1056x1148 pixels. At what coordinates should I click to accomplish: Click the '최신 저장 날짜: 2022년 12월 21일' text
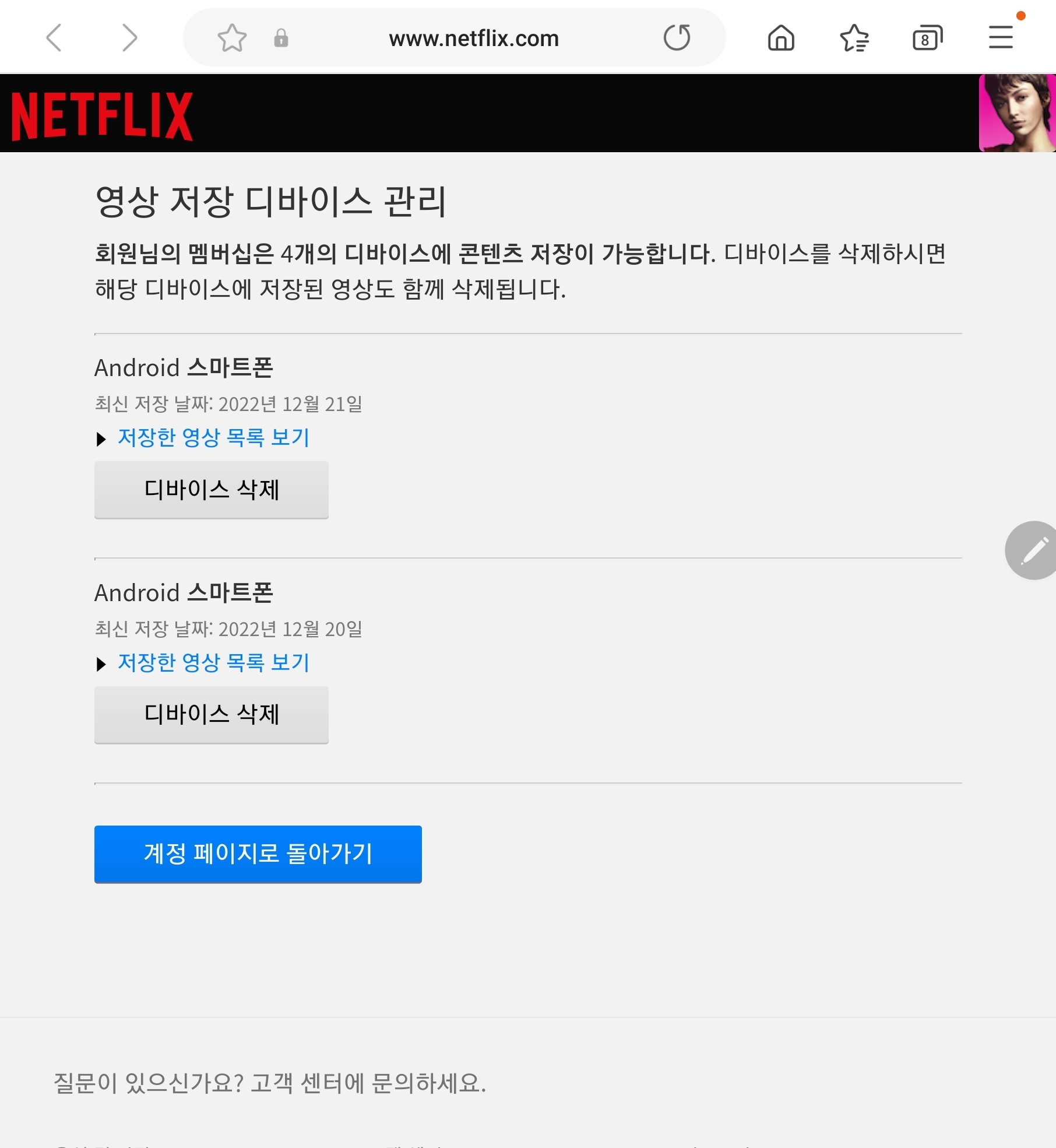[228, 403]
